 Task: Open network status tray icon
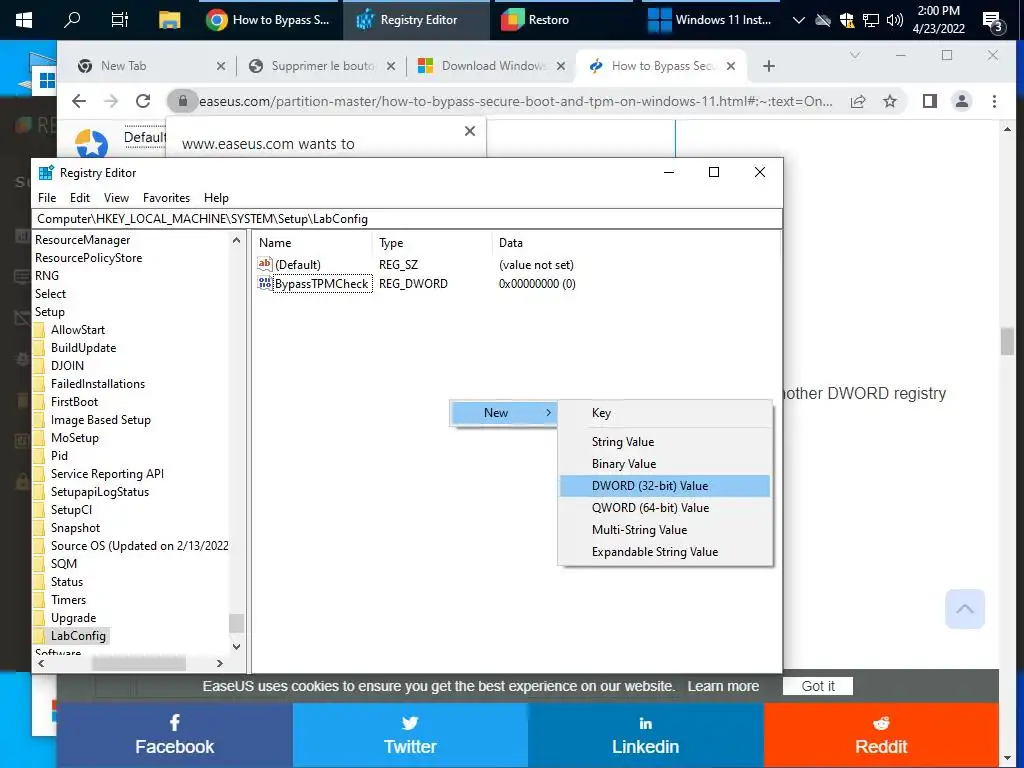point(871,20)
